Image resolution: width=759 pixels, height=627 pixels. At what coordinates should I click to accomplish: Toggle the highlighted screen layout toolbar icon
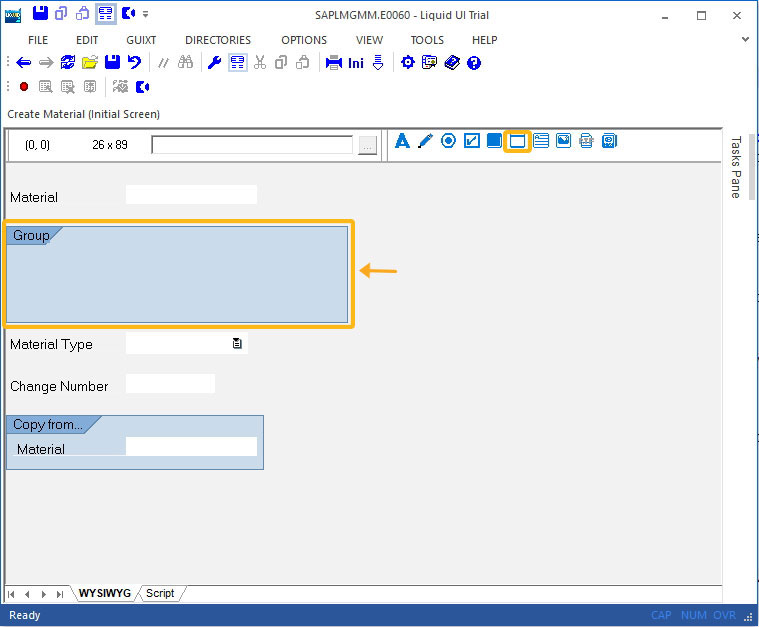point(238,62)
